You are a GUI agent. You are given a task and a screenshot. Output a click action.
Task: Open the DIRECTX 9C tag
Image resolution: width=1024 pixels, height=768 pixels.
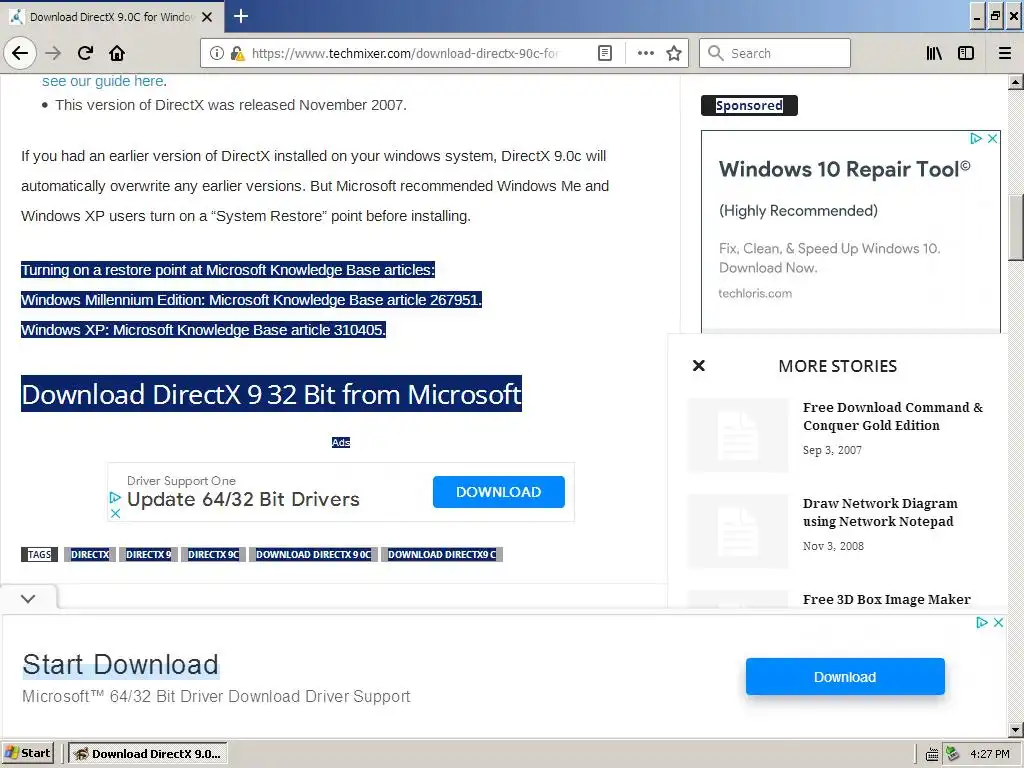pos(214,554)
